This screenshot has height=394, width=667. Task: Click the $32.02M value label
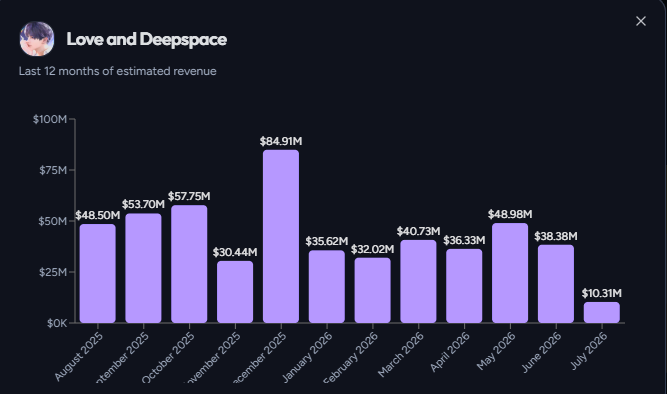point(373,249)
